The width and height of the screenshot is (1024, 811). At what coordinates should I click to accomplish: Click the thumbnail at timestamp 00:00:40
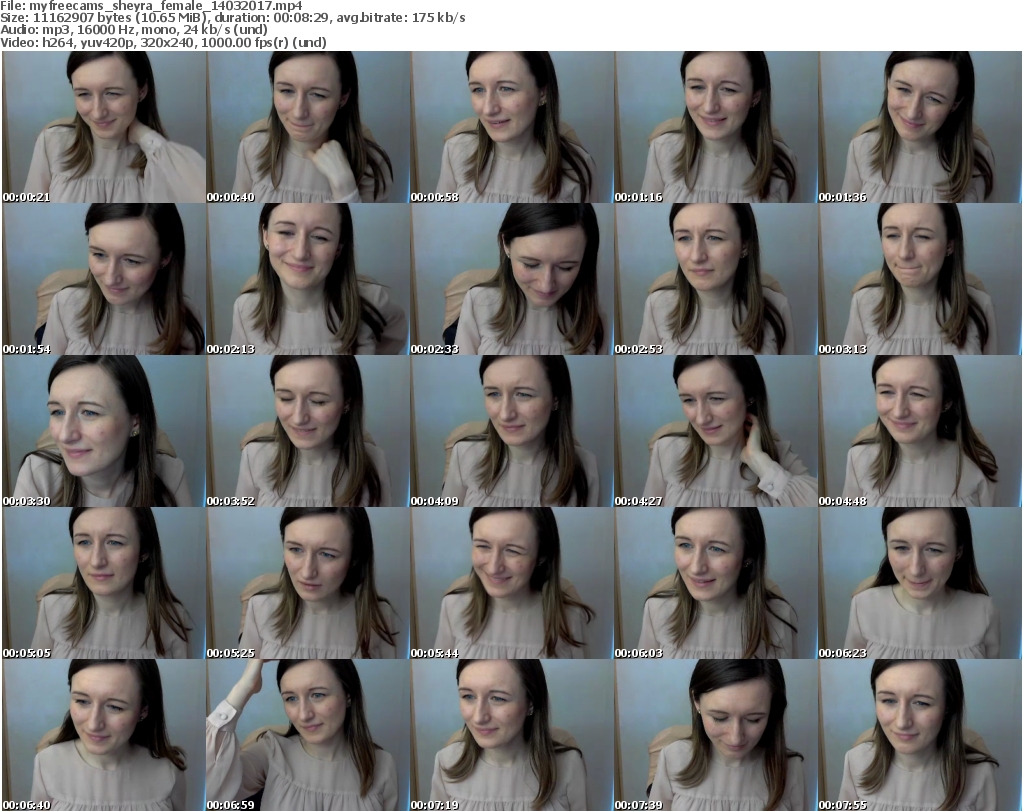(x=308, y=127)
